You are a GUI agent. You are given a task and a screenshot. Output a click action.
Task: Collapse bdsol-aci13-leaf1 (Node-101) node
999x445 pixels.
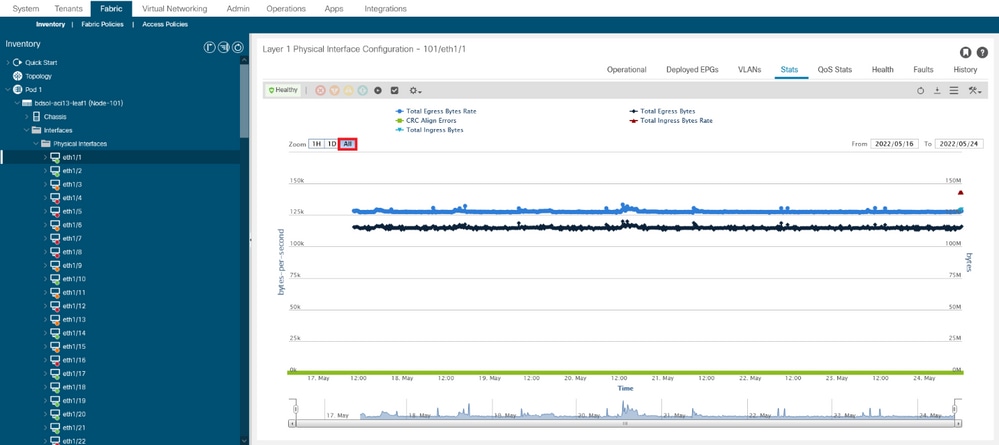(x=17, y=103)
